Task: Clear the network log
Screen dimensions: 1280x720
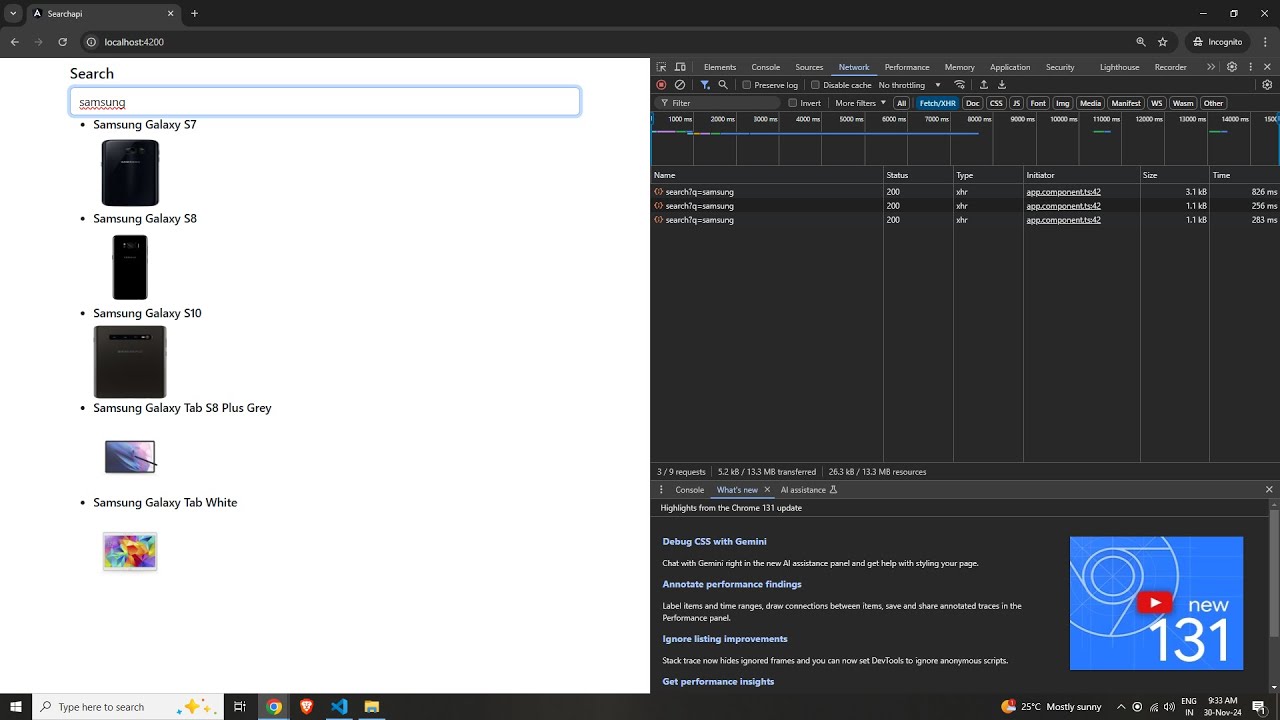Action: click(x=680, y=85)
